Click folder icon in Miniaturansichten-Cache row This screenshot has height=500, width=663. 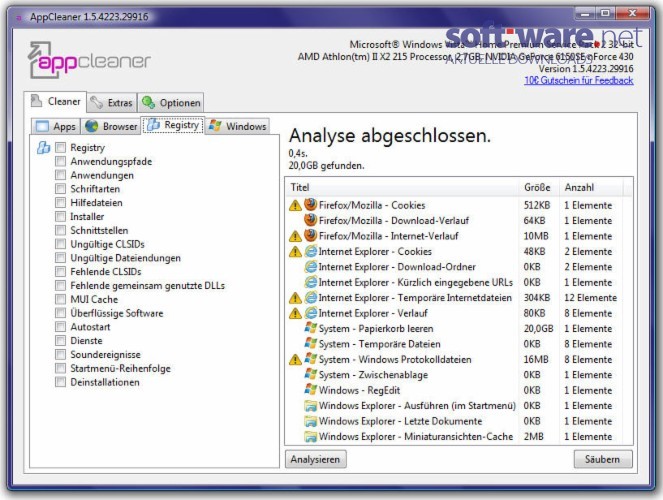311,436
